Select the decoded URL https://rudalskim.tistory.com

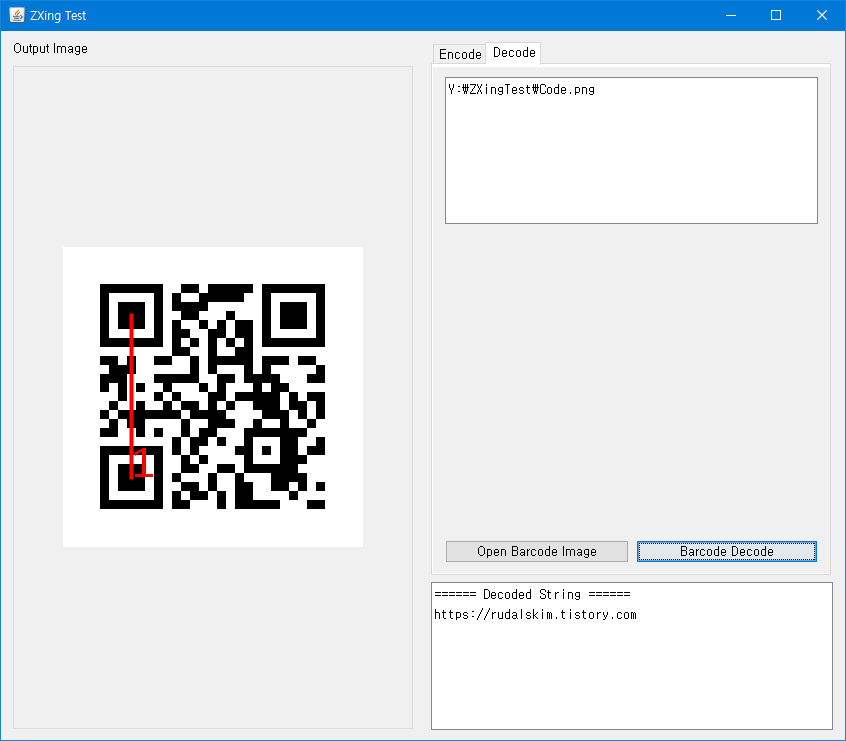[x=535, y=615]
